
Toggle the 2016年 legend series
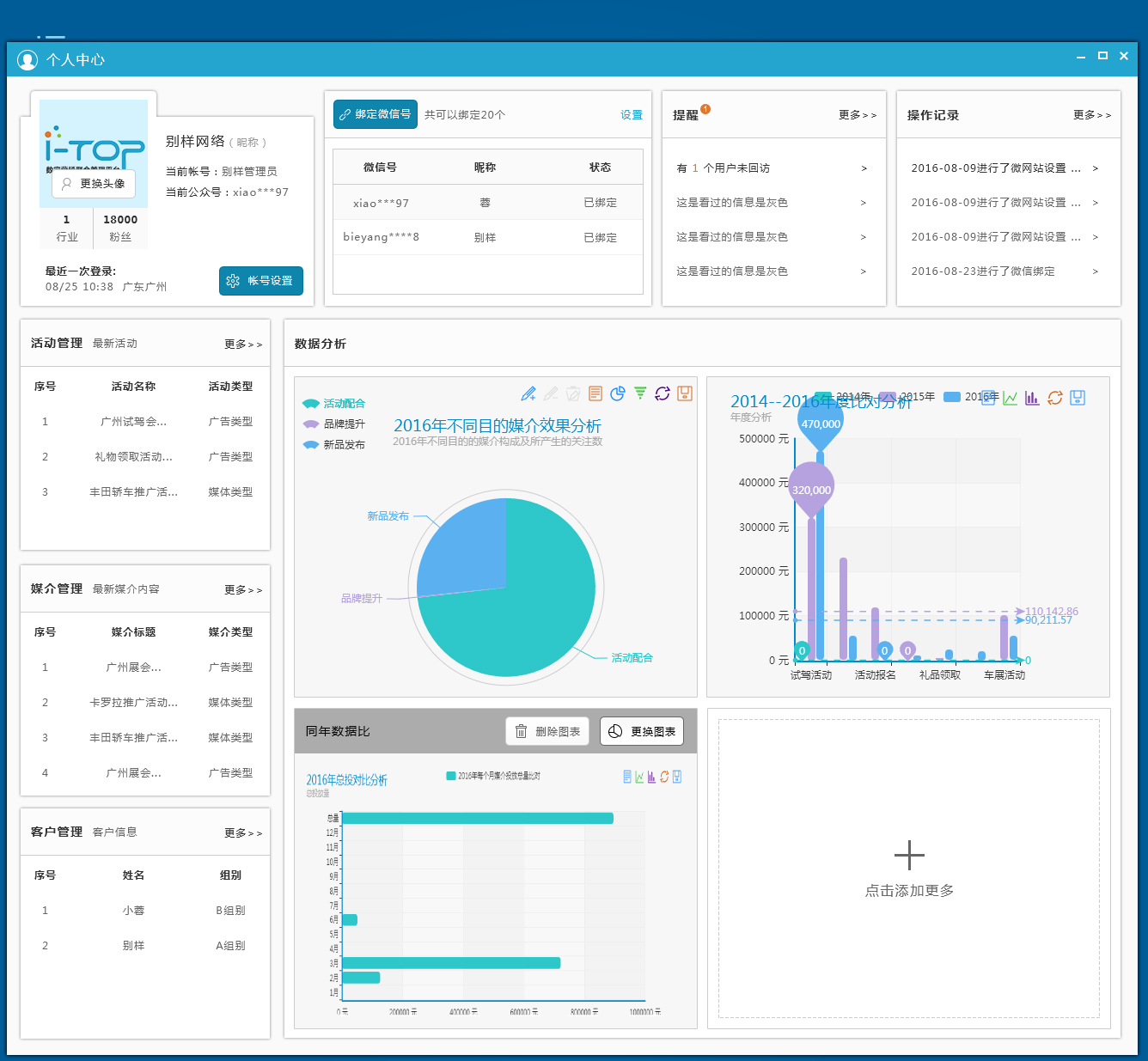click(x=971, y=397)
